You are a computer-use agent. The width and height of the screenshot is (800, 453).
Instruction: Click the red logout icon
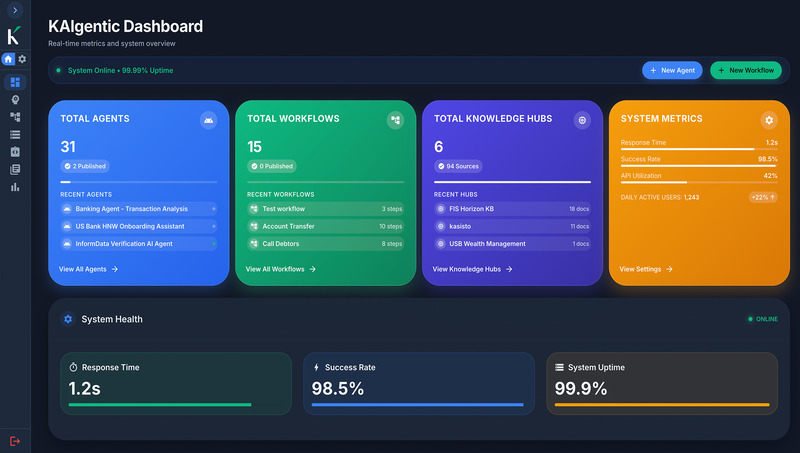pyautogui.click(x=15, y=441)
